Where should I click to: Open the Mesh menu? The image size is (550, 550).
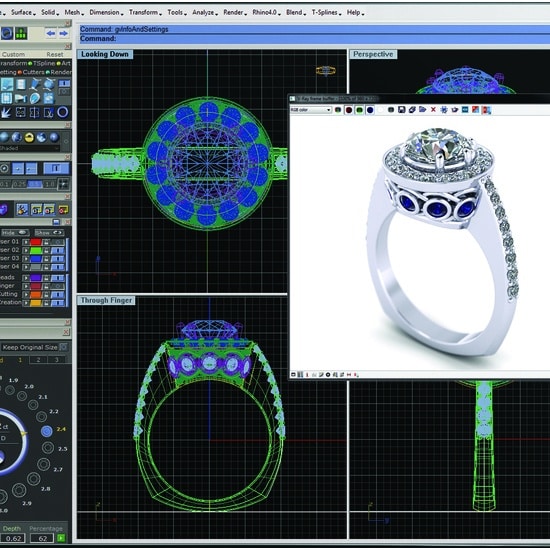74,13
